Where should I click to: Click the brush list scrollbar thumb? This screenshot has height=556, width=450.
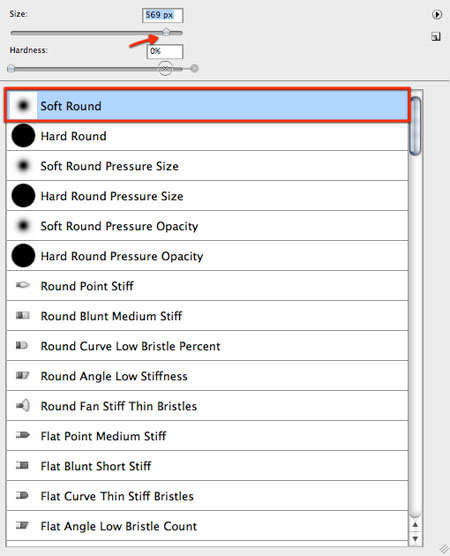415,126
